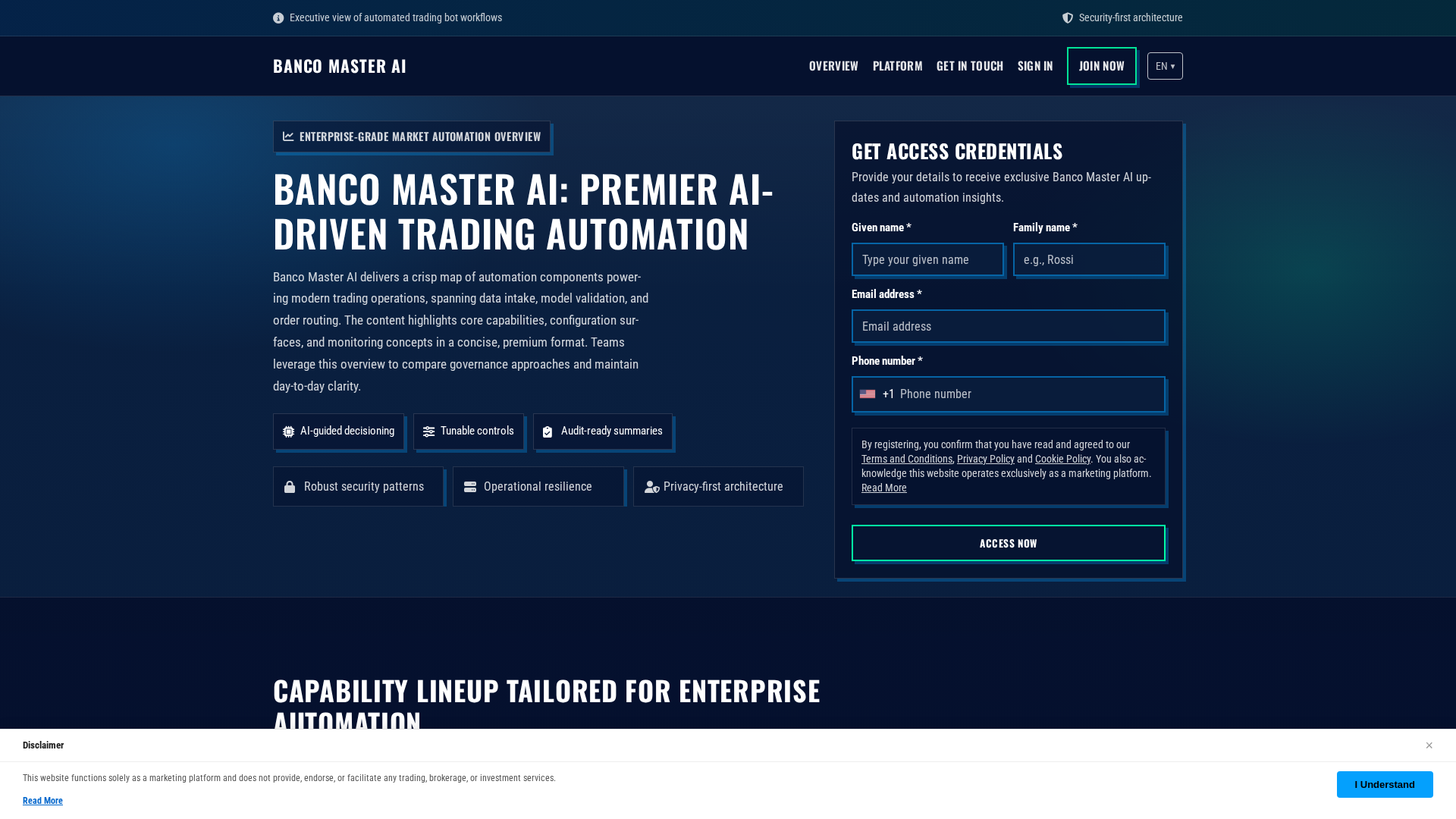The height and width of the screenshot is (819, 1456).
Task: Click the server icon on Operational resilience
Action: (x=470, y=487)
